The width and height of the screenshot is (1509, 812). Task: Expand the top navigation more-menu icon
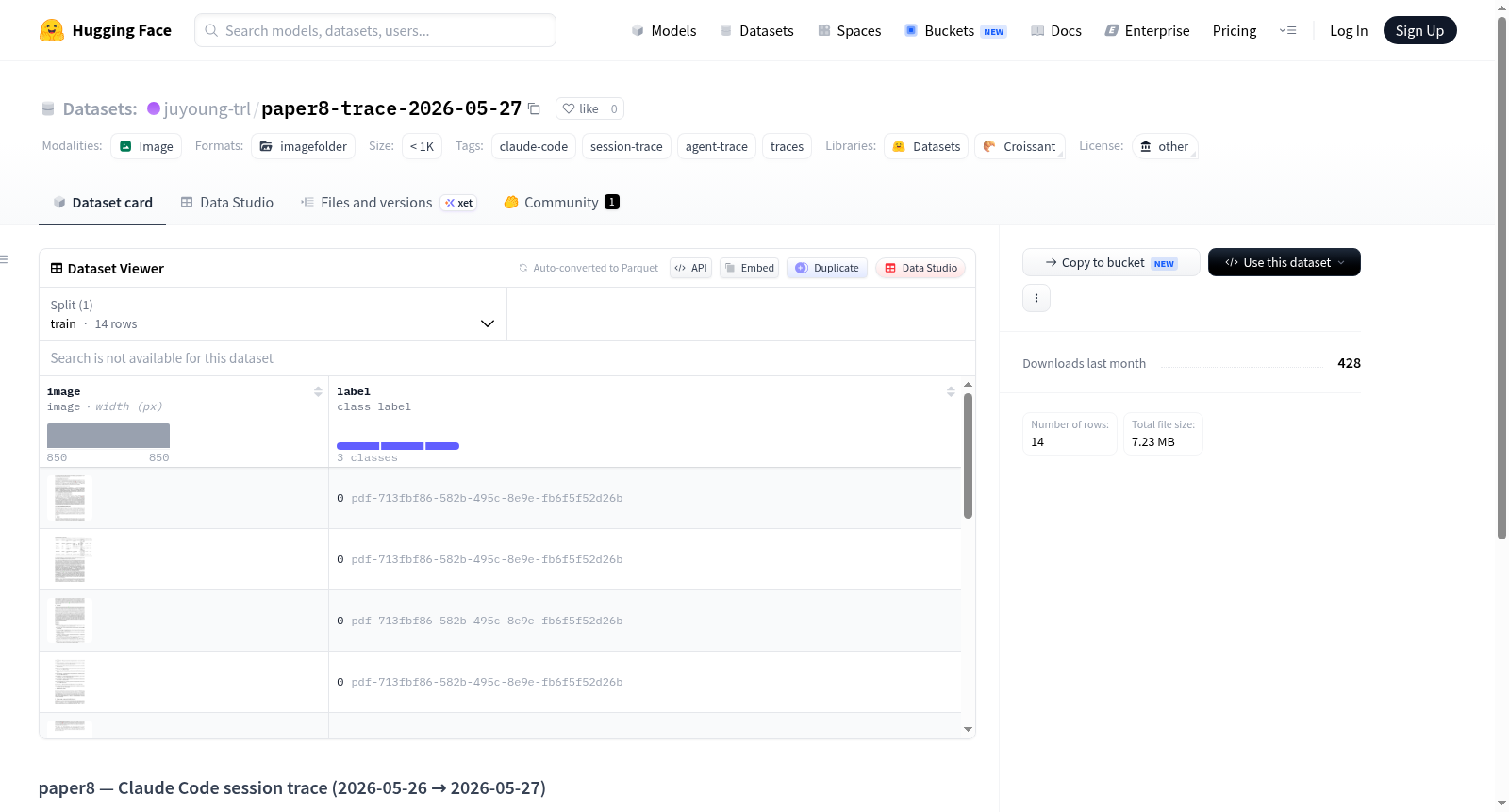[1287, 30]
